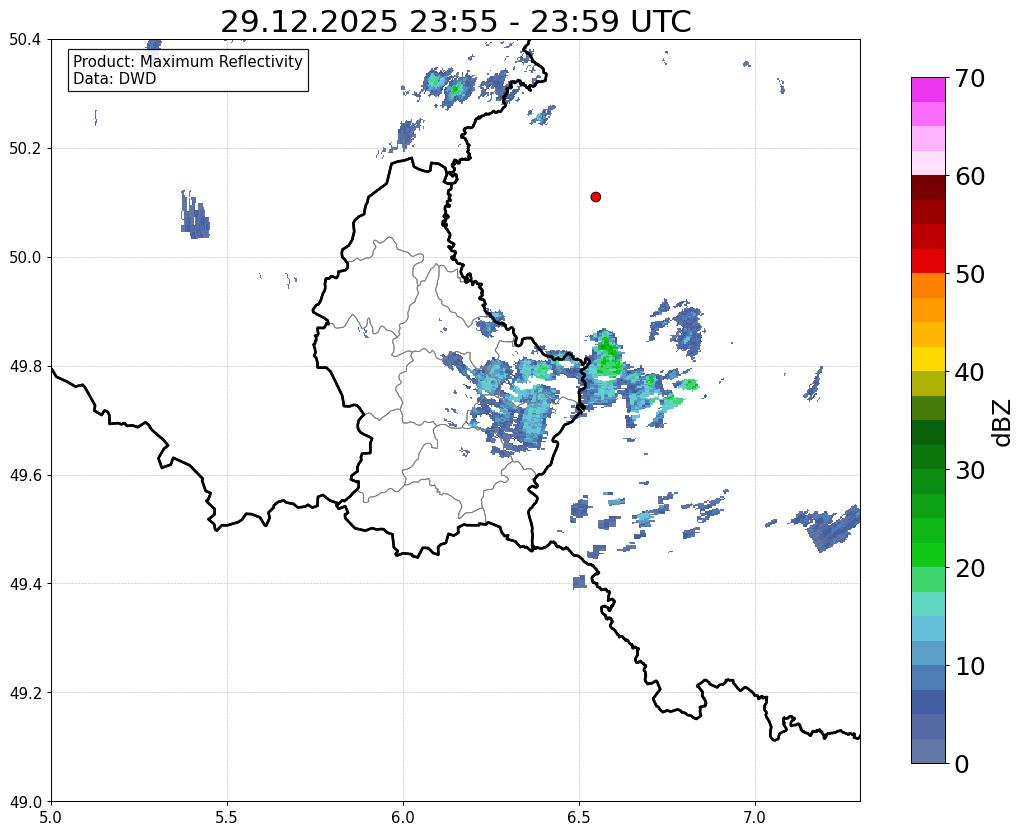Click the 10 label on the colorbar
This screenshot has height=834, width=1023.
pyautogui.click(x=970, y=666)
